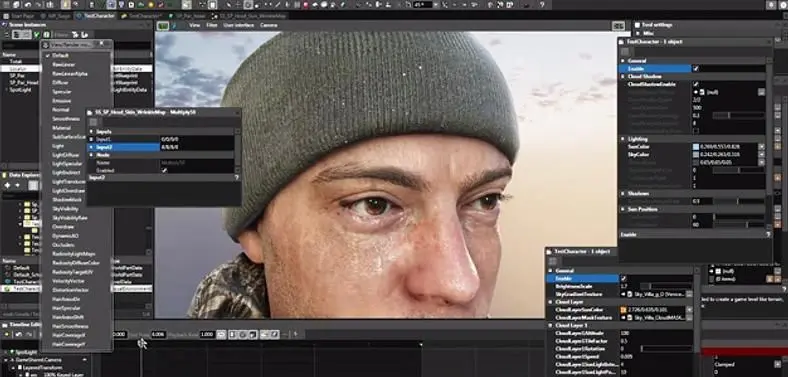Click the SkyColor color swatch

click(696, 155)
